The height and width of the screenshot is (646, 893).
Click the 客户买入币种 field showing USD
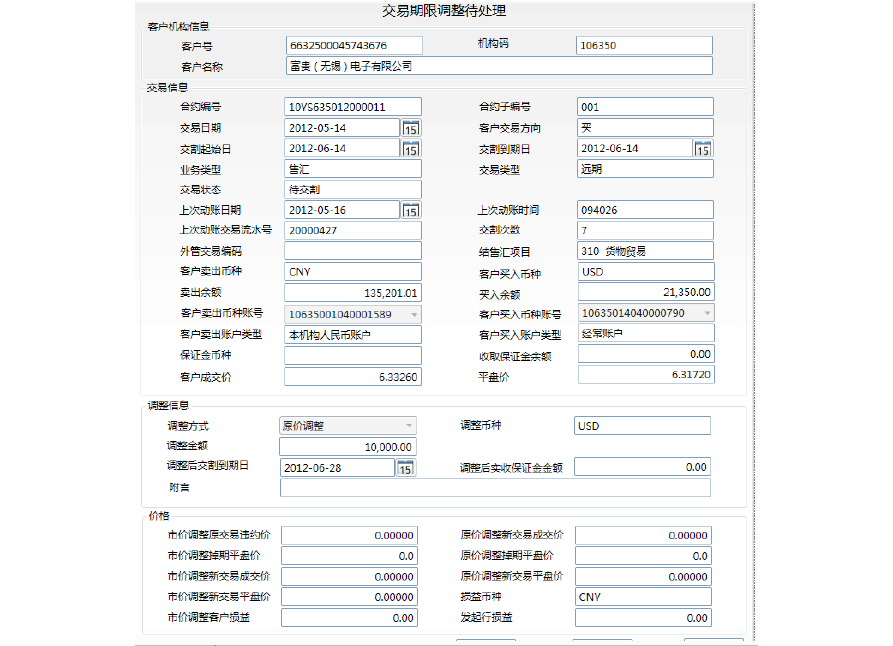click(646, 272)
